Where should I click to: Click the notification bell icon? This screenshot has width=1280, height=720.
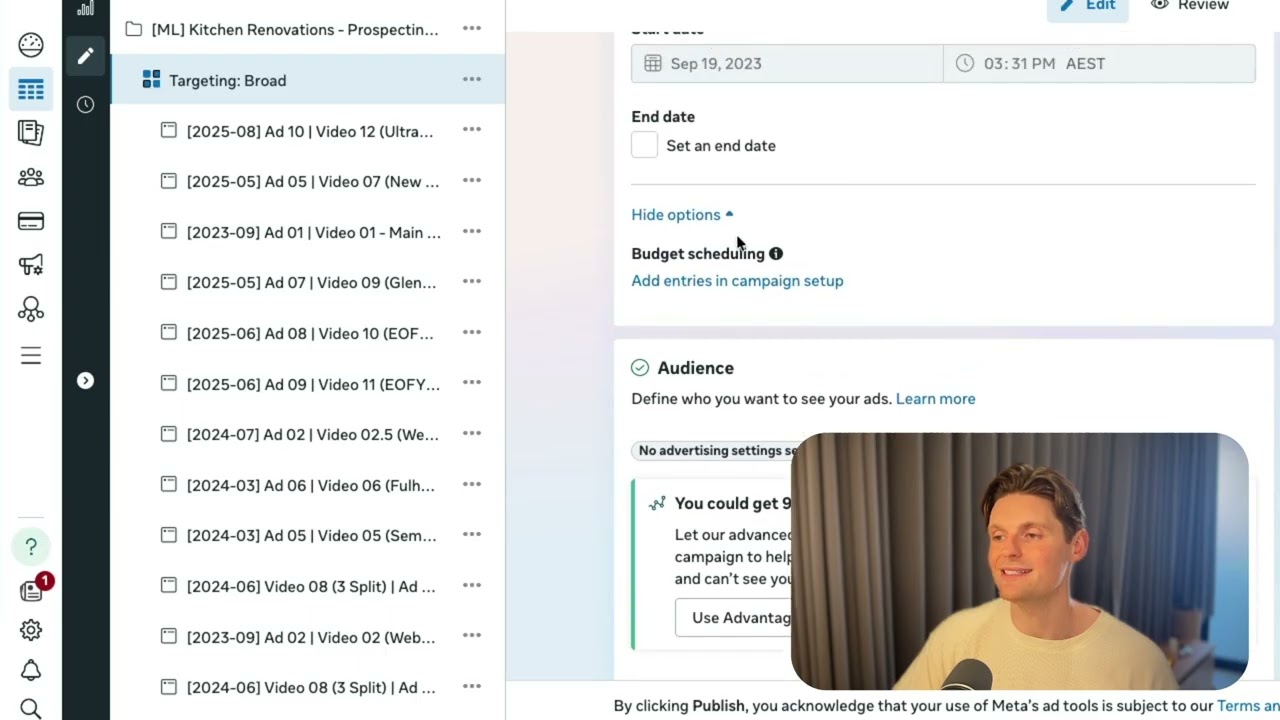31,670
